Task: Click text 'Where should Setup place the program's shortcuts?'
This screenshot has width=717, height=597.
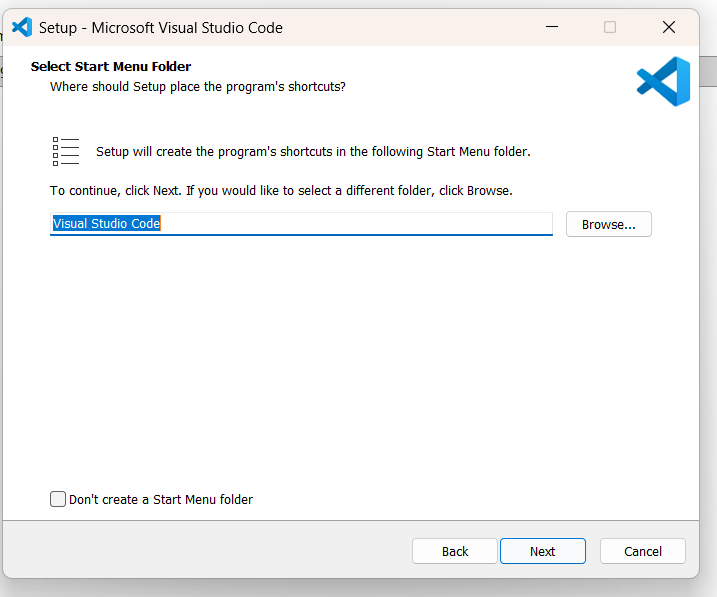Action: (x=198, y=86)
